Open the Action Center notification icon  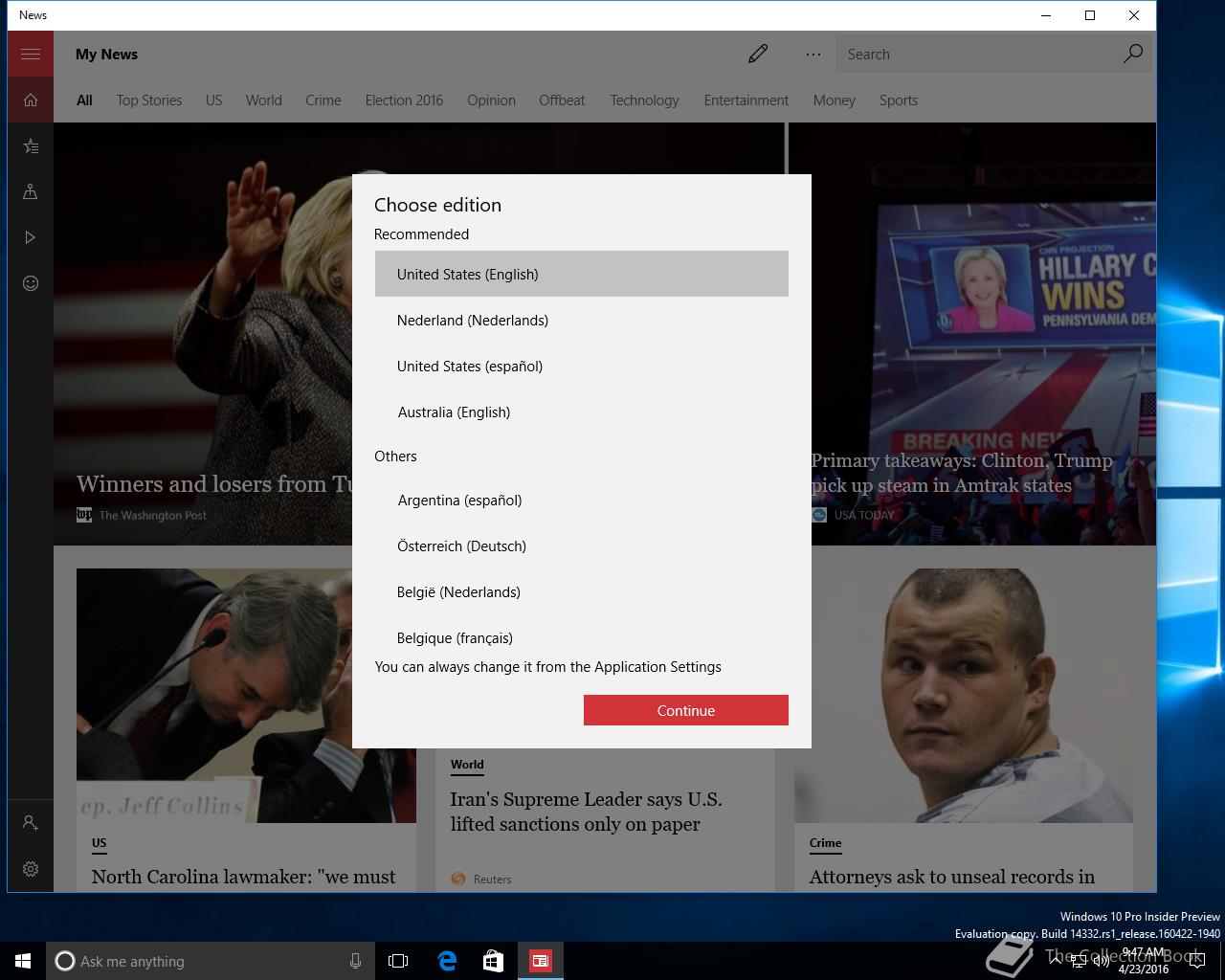click(1196, 961)
